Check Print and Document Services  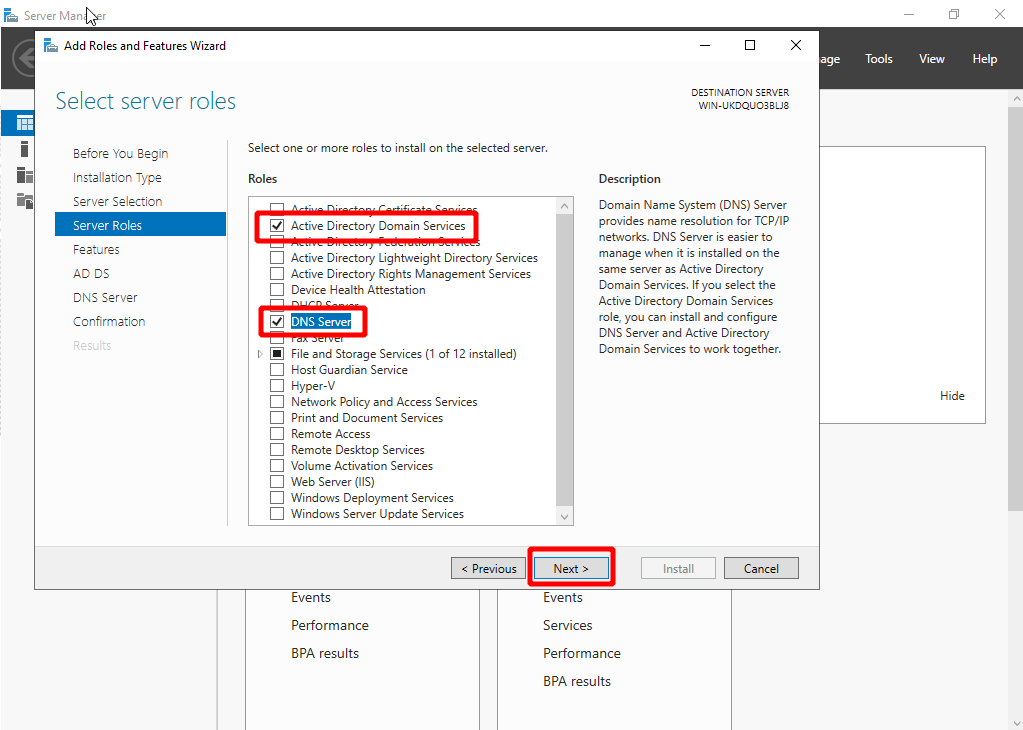(x=277, y=418)
